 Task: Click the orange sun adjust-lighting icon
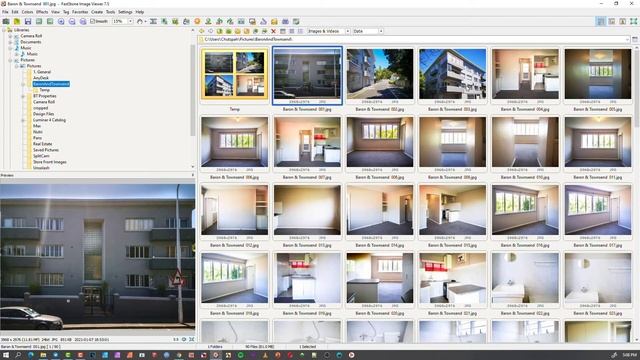[197, 21]
